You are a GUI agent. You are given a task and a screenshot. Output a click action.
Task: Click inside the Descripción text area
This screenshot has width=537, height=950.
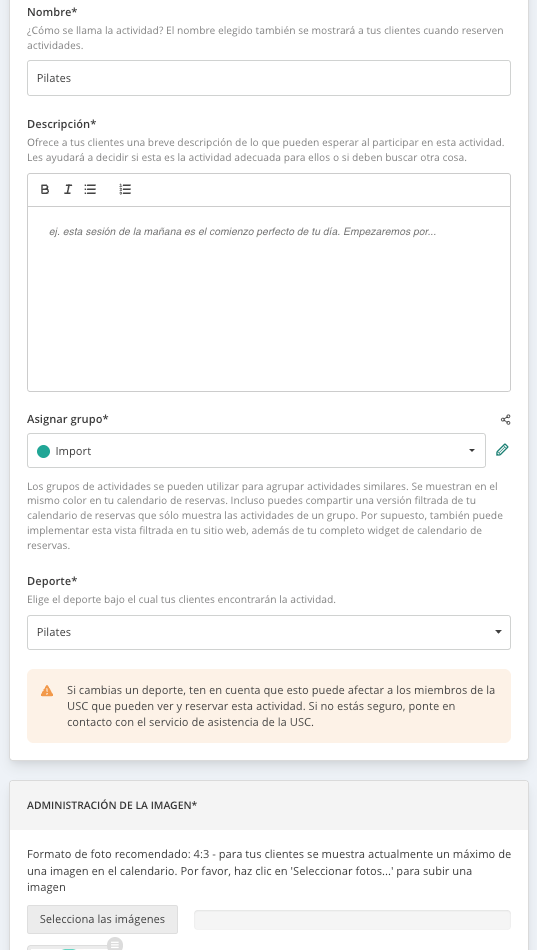(268, 299)
